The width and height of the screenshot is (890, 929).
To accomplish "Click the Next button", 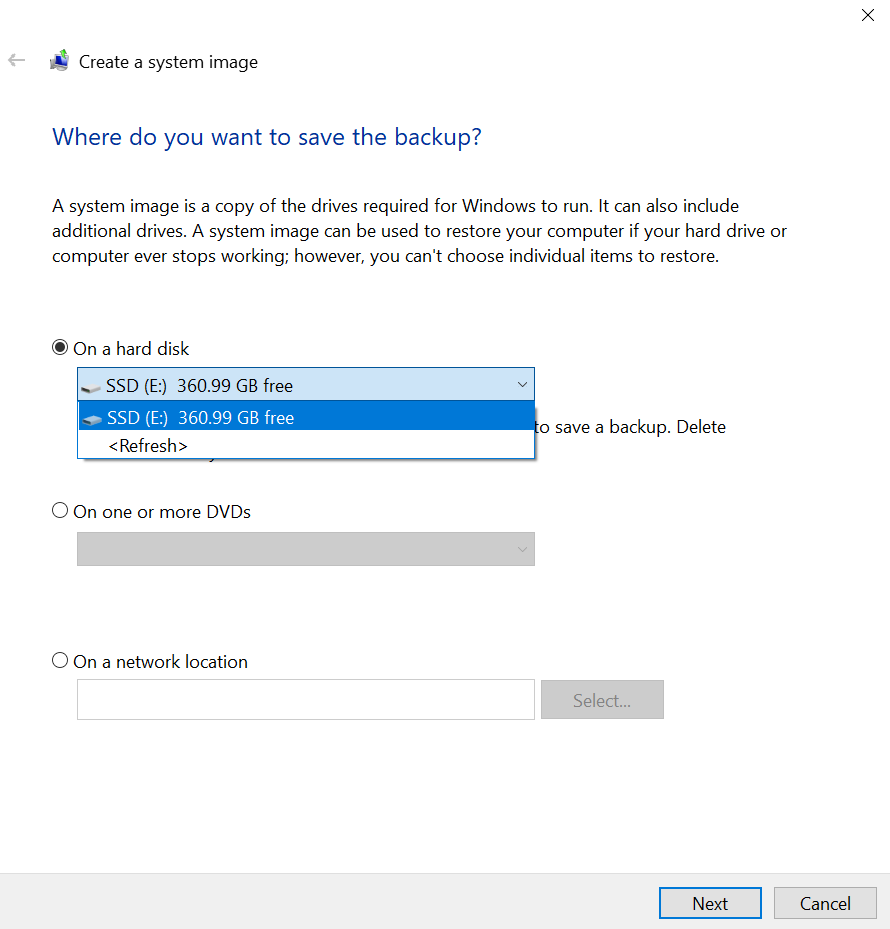I will [x=710, y=903].
